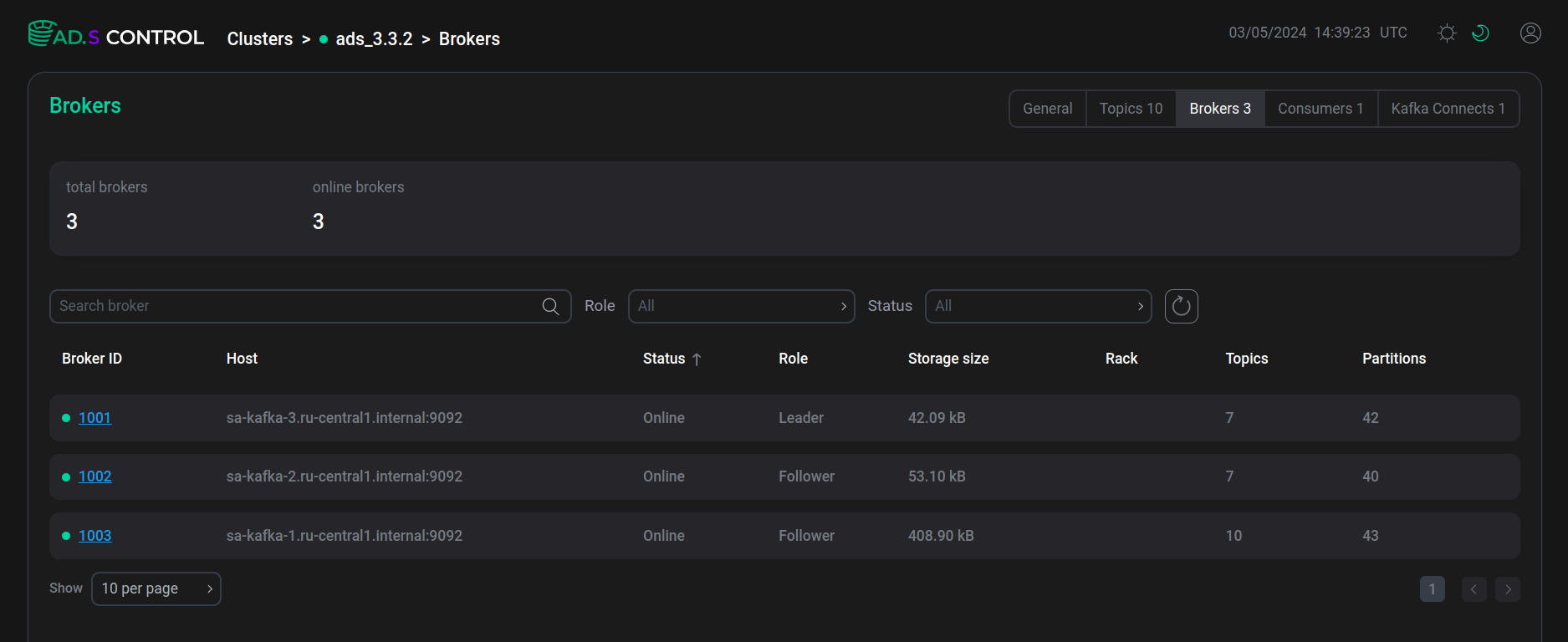Click the Storage size column header

pyautogui.click(x=948, y=359)
